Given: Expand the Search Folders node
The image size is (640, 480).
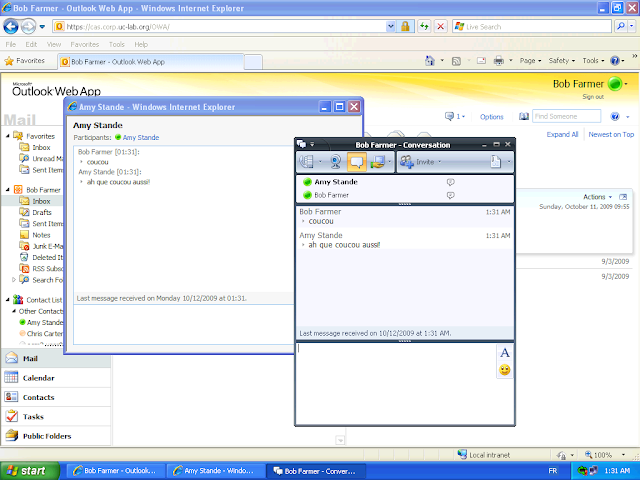Looking at the screenshot, I should [x=14, y=280].
